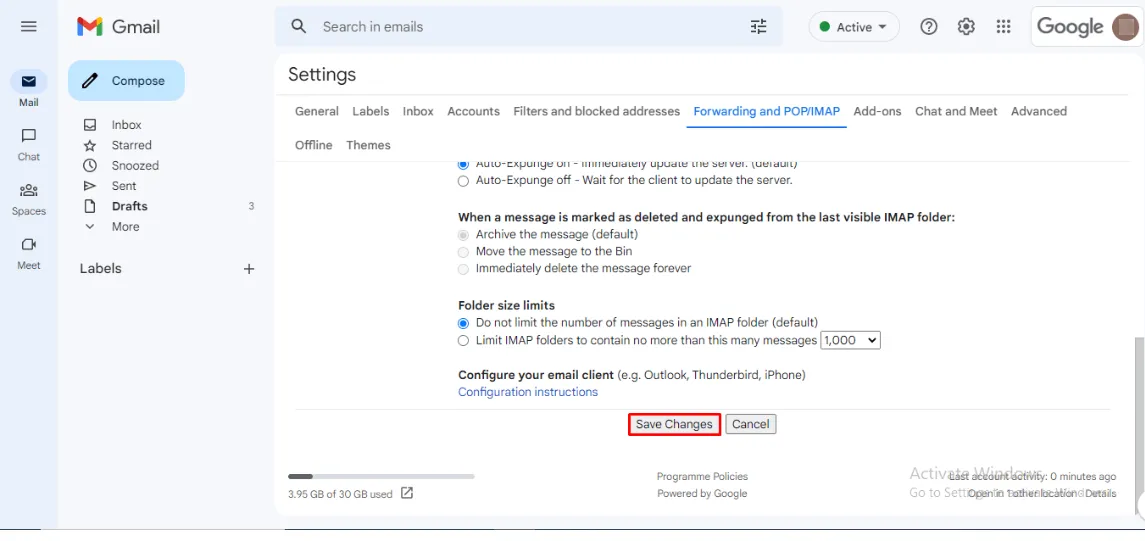Open Spaces from the left sidebar
1145x541 pixels.
pyautogui.click(x=29, y=197)
